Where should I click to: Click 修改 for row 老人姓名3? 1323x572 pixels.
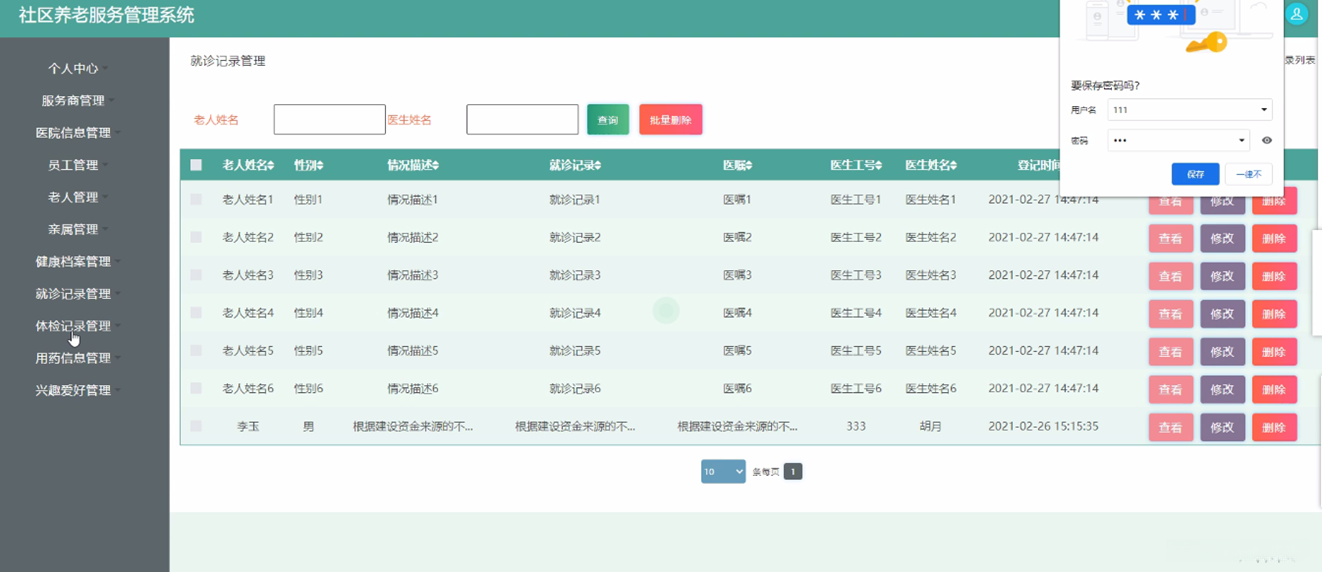tap(1222, 277)
